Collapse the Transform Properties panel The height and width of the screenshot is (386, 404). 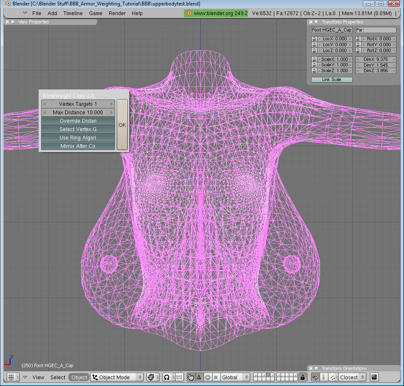pos(316,22)
